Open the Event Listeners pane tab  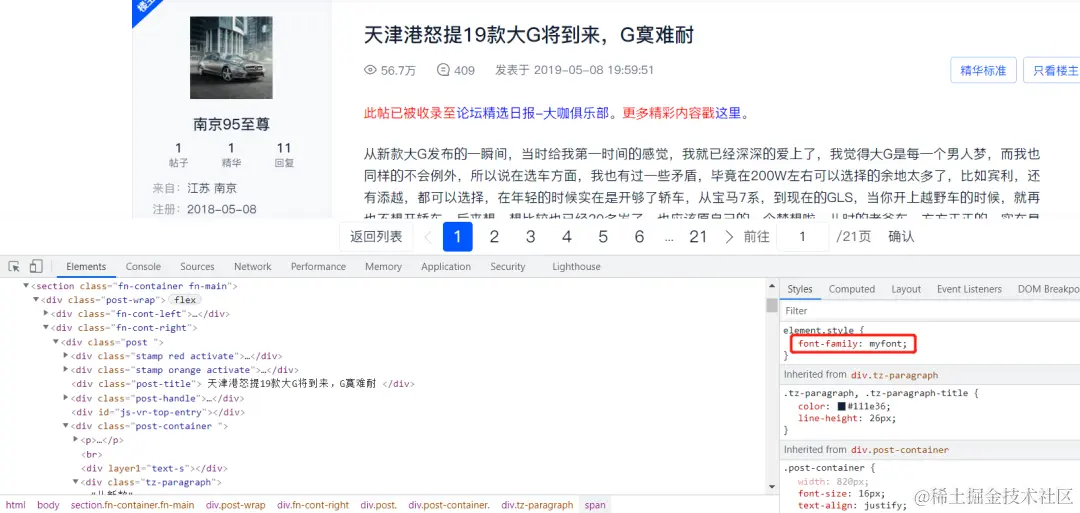(x=969, y=289)
